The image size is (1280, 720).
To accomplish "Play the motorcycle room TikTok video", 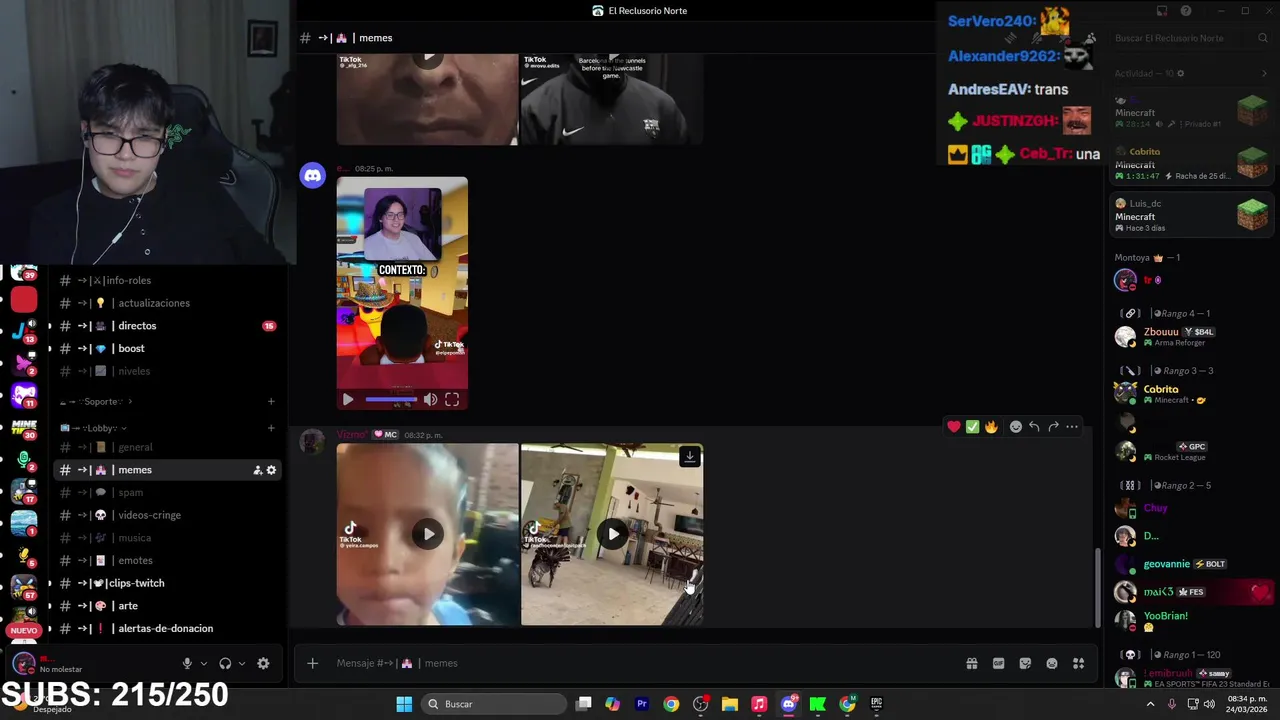I will coord(613,534).
